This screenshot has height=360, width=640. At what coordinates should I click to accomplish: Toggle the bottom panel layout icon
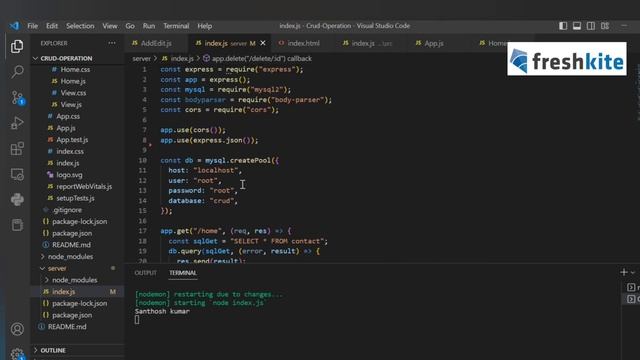click(x=577, y=26)
